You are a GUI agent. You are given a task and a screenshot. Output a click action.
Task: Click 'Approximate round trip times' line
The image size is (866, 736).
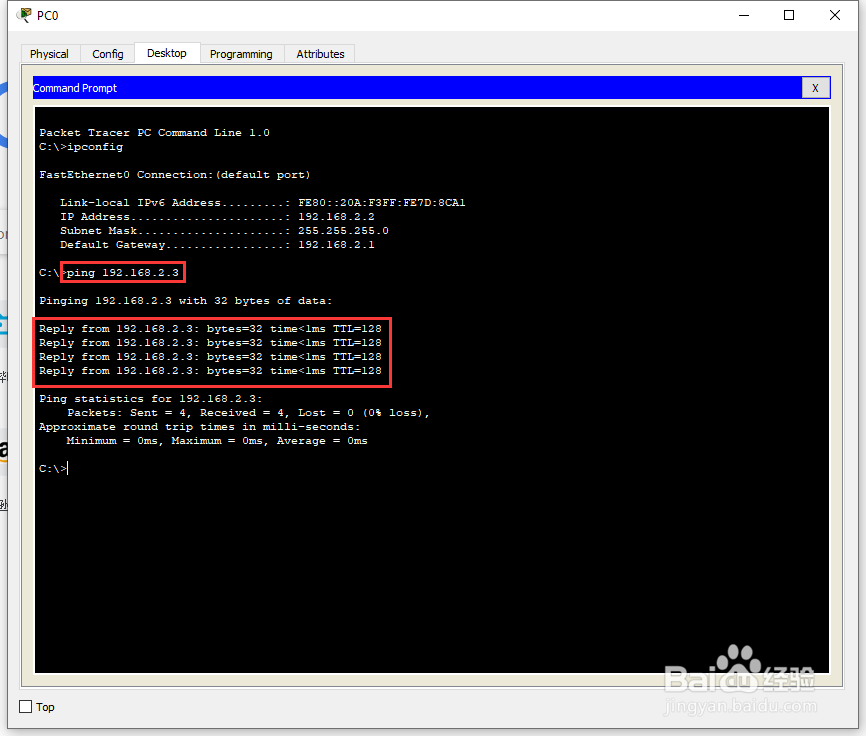[x=199, y=427]
